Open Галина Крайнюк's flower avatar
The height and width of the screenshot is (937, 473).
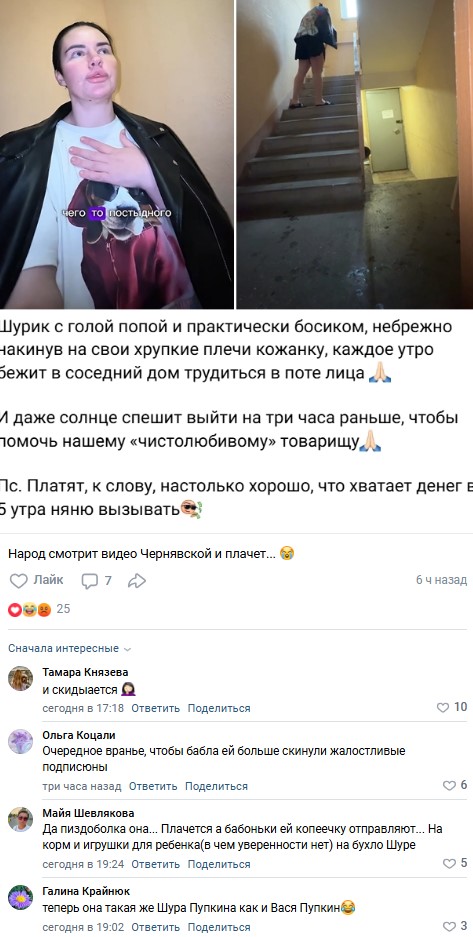click(x=20, y=897)
